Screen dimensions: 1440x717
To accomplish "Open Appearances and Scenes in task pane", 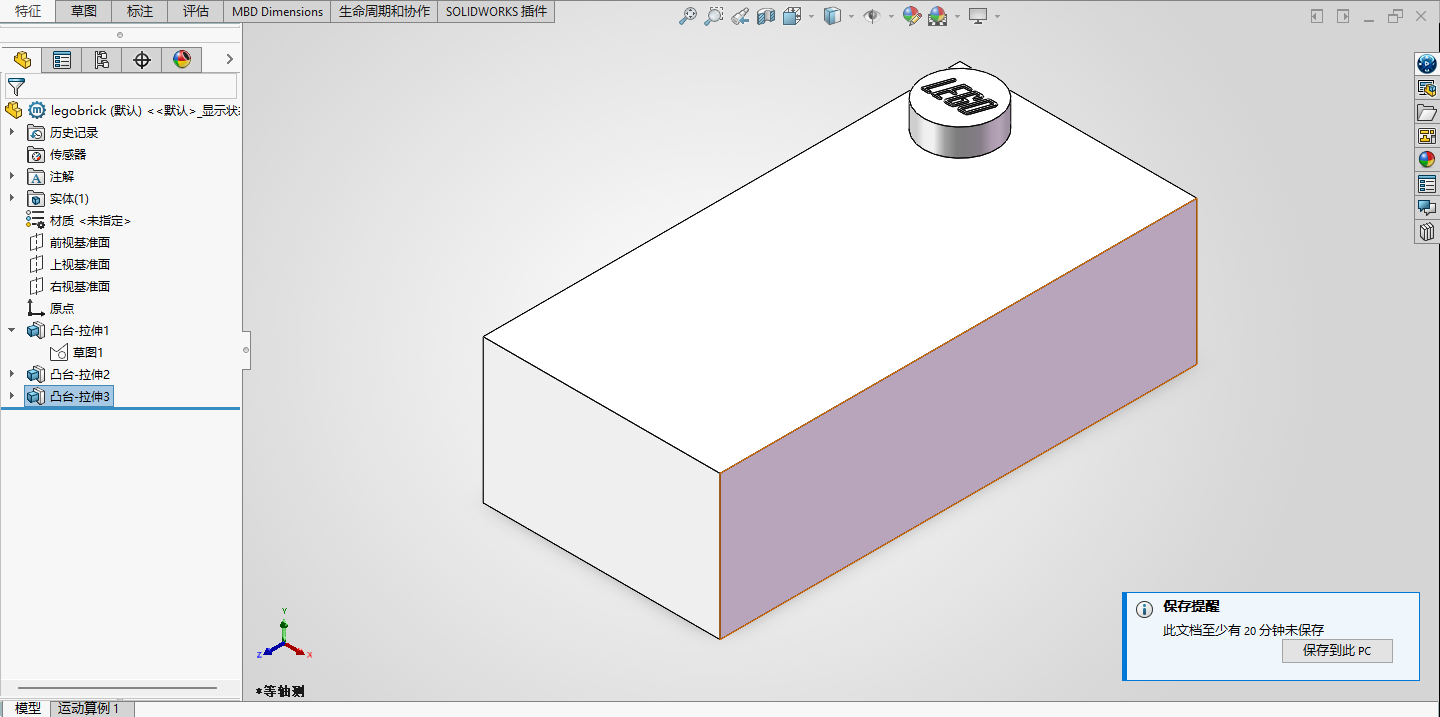I will pos(1427,160).
